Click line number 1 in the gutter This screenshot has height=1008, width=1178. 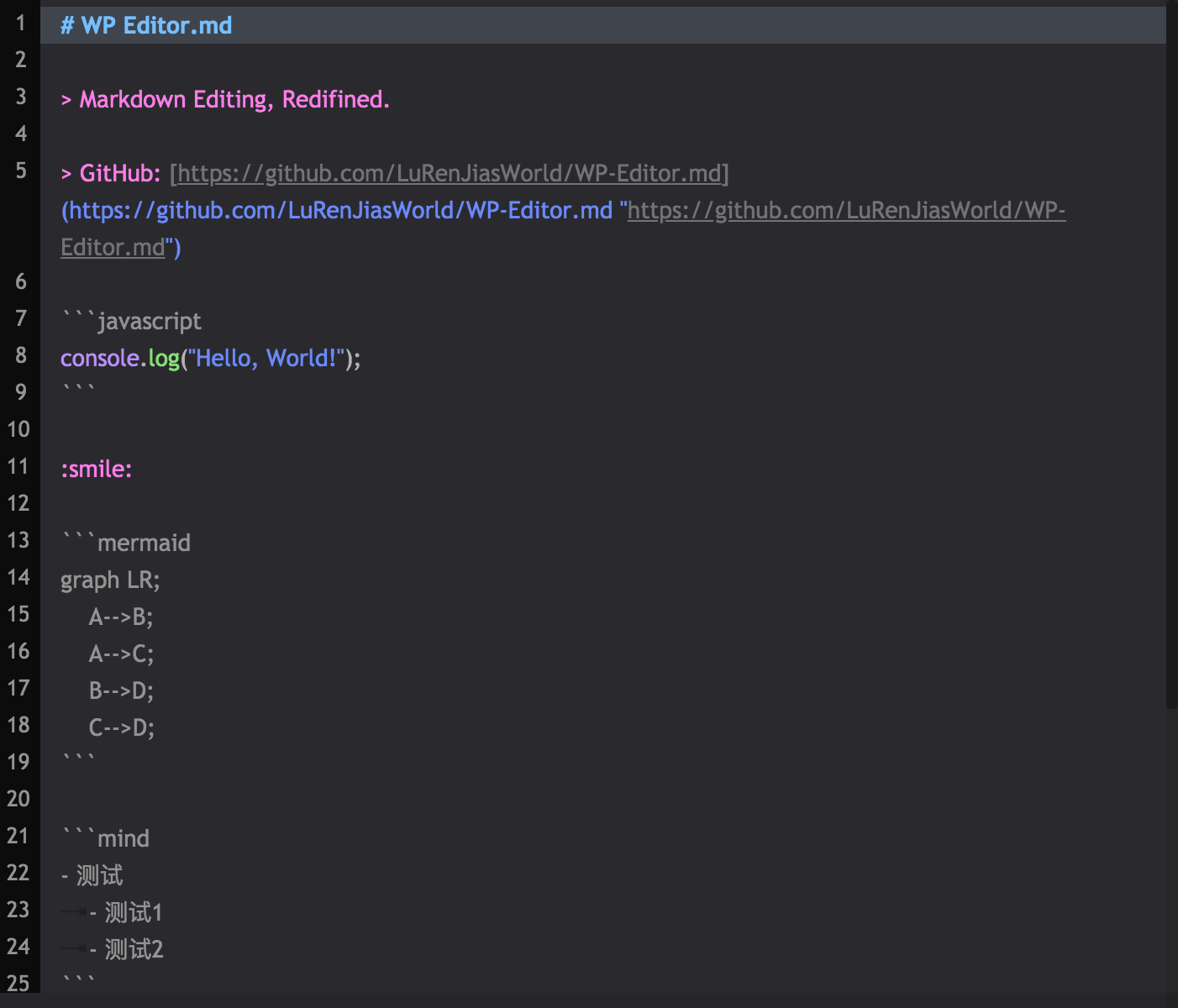click(x=21, y=23)
